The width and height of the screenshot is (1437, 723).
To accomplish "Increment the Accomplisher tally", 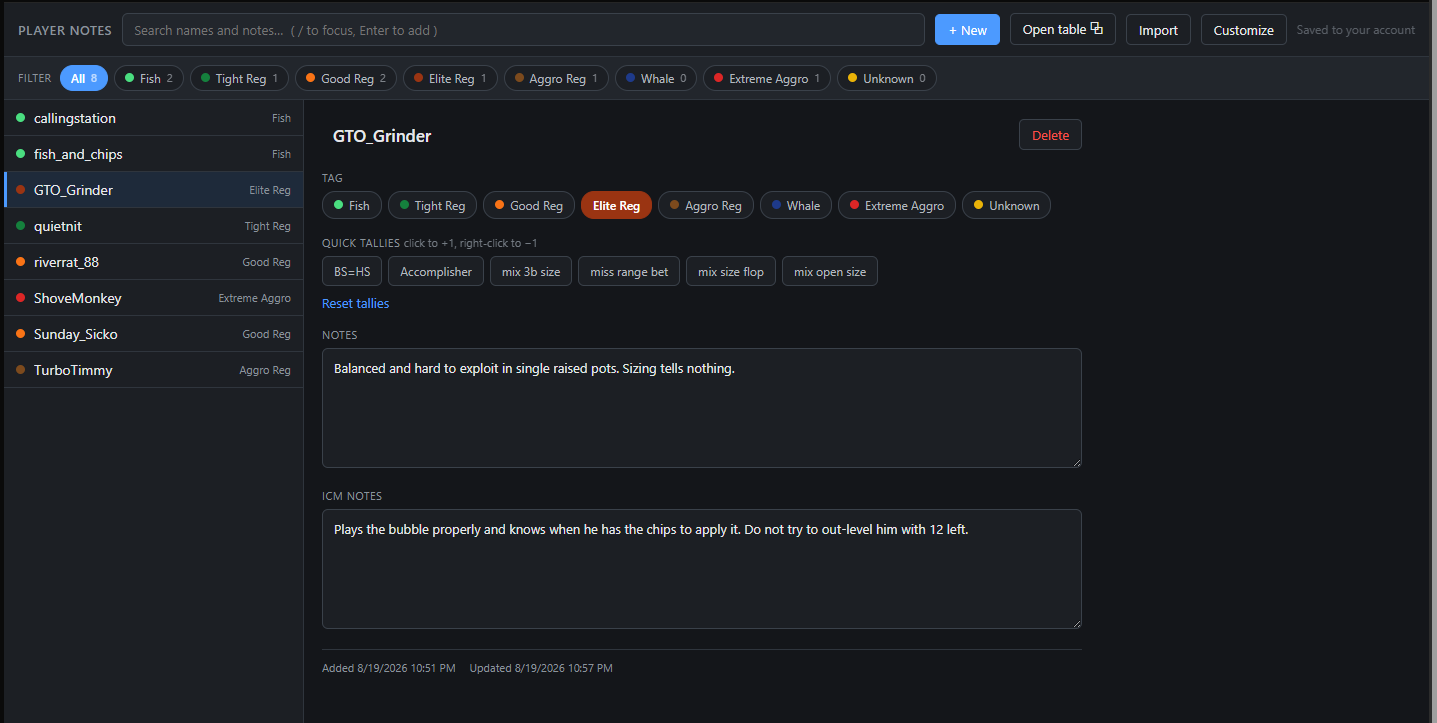I will point(436,271).
